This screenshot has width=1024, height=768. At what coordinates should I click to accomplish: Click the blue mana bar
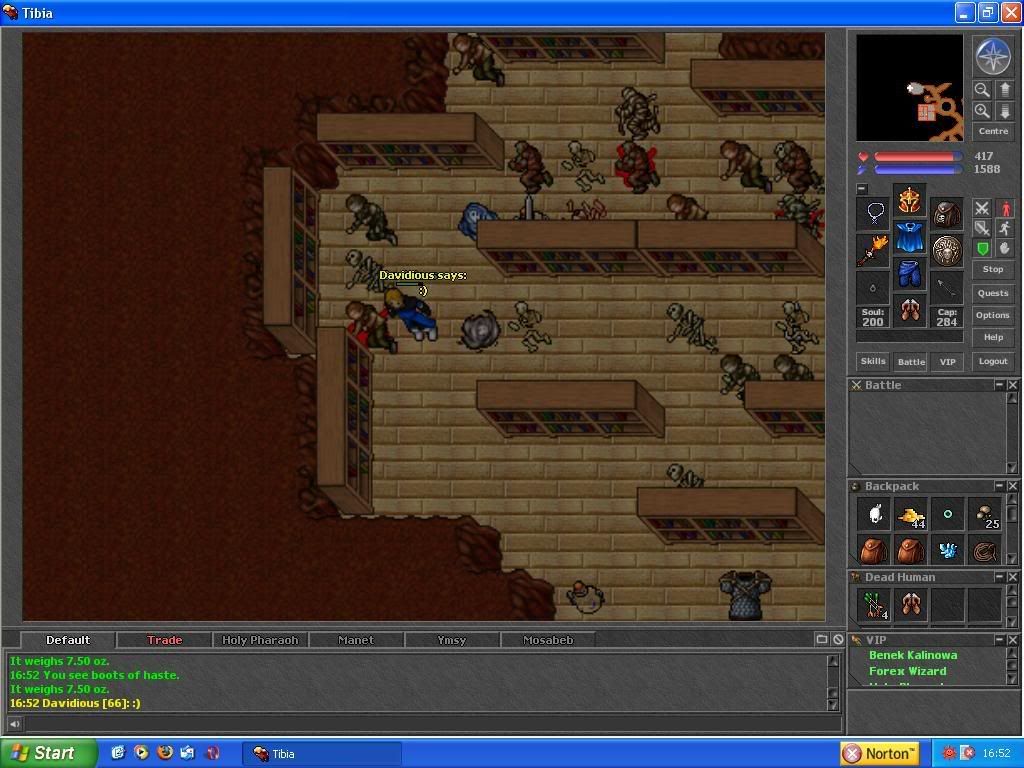click(x=918, y=170)
